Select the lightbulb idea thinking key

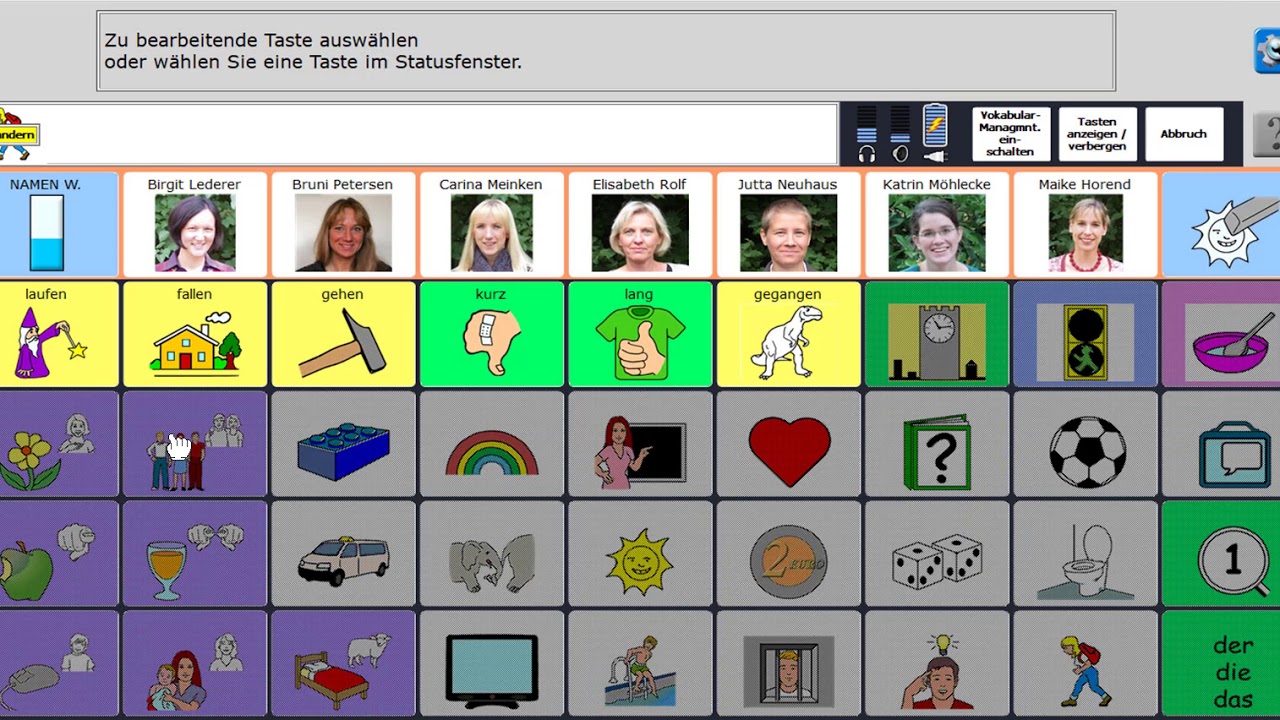coord(937,664)
